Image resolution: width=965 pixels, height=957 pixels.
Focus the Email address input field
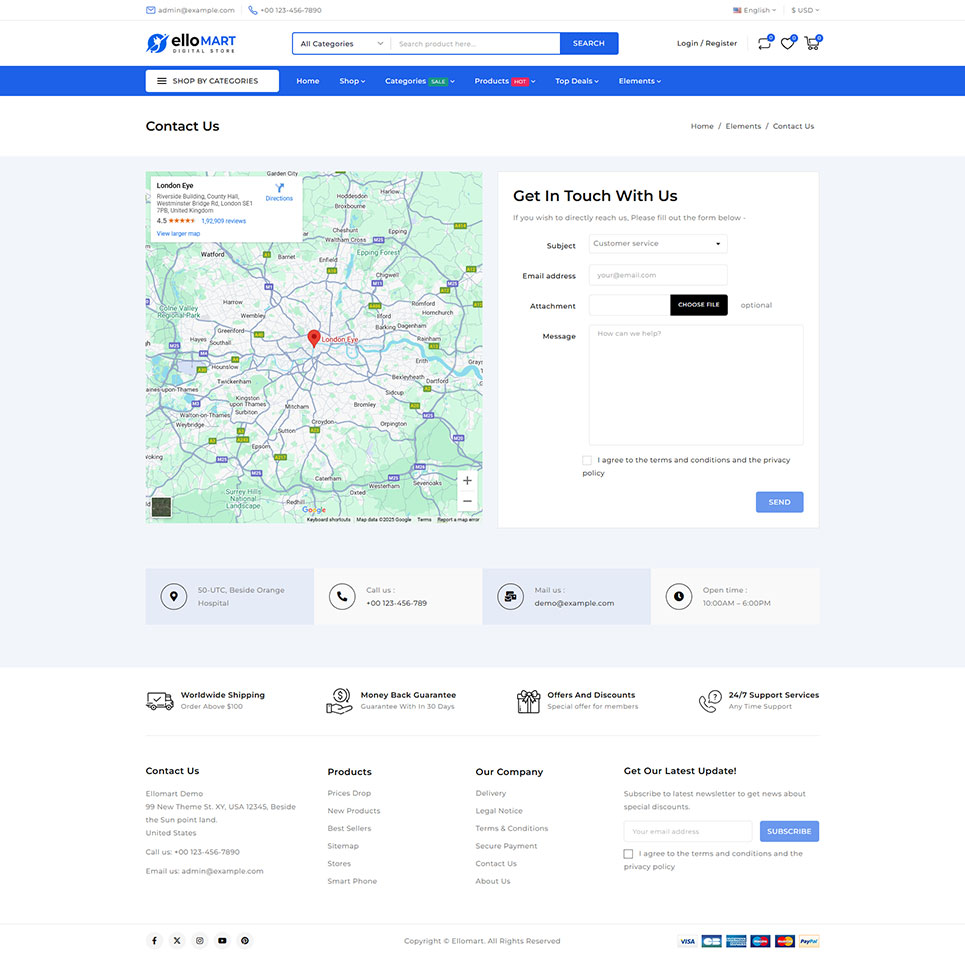[x=657, y=275]
